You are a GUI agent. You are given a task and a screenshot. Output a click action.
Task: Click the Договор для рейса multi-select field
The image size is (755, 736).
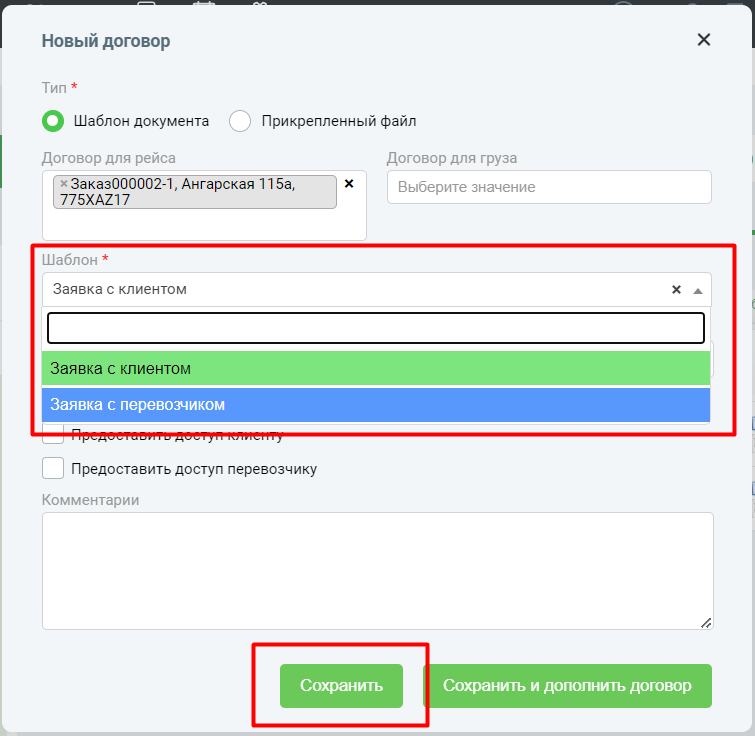point(204,205)
